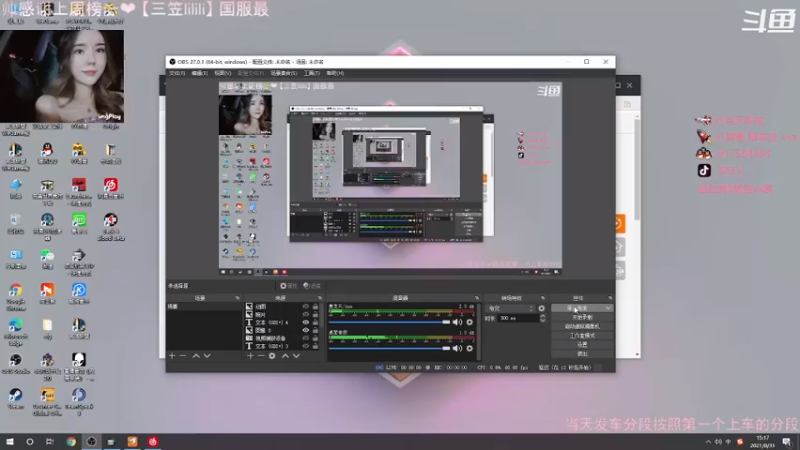
Task: Open source properties gear under sources list
Action: [x=272, y=356]
